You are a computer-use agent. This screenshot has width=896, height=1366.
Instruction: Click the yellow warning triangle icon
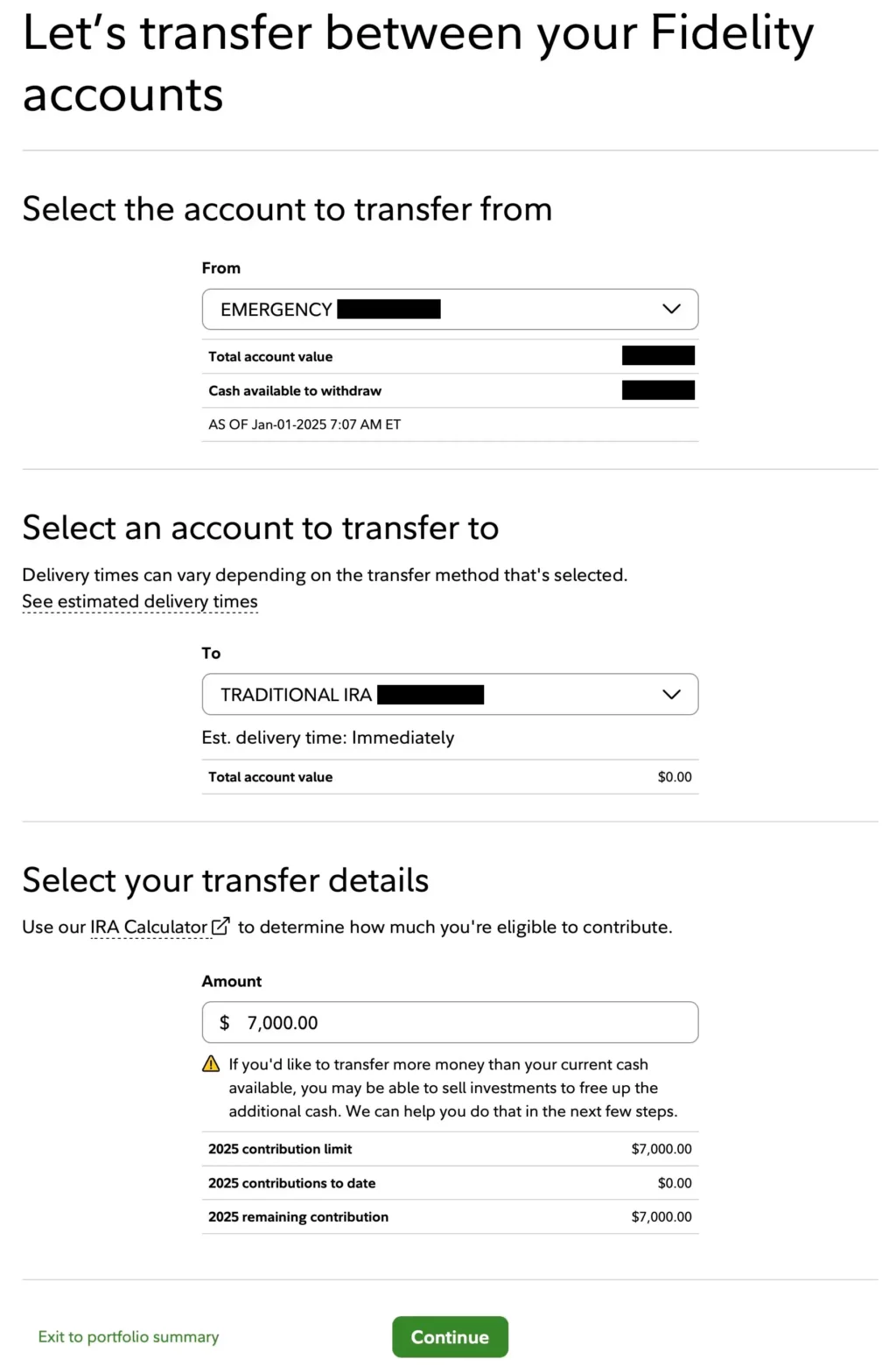pyautogui.click(x=210, y=1063)
